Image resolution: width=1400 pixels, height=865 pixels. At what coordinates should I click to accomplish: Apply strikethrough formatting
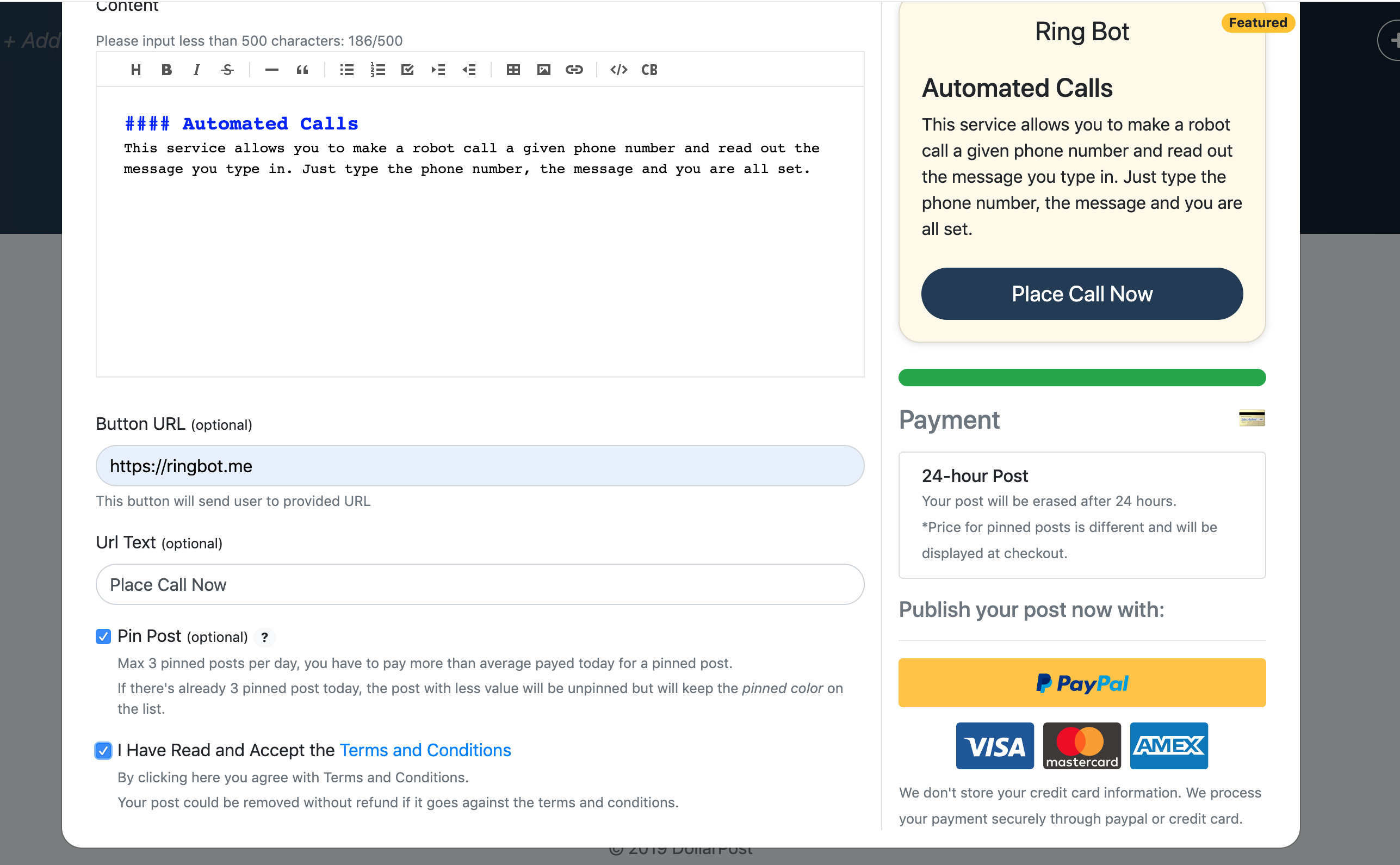(x=227, y=70)
